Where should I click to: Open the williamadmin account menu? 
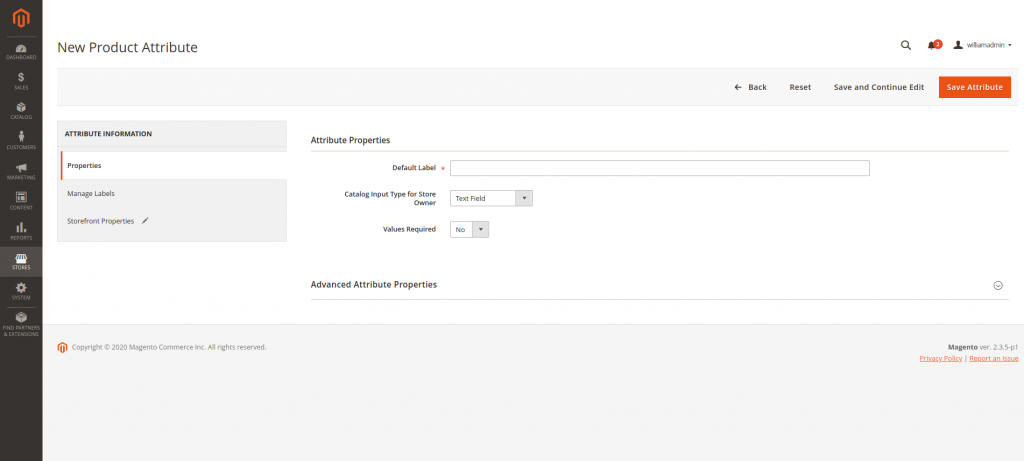[983, 45]
